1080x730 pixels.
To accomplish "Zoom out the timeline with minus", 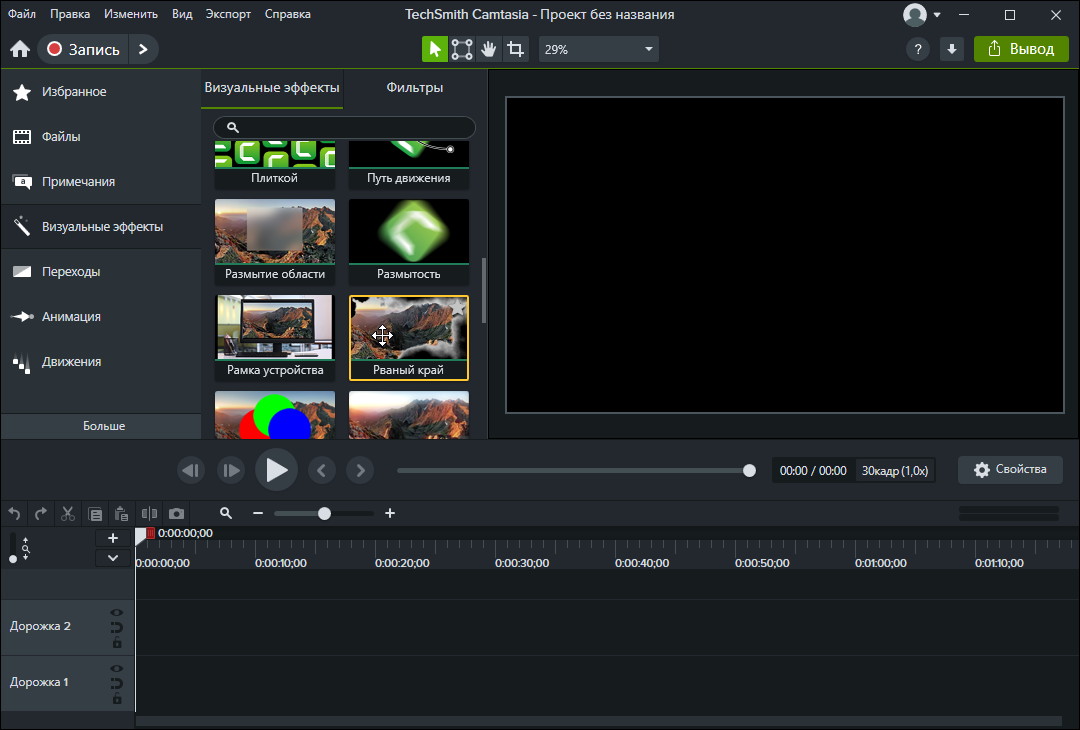I will tap(258, 513).
